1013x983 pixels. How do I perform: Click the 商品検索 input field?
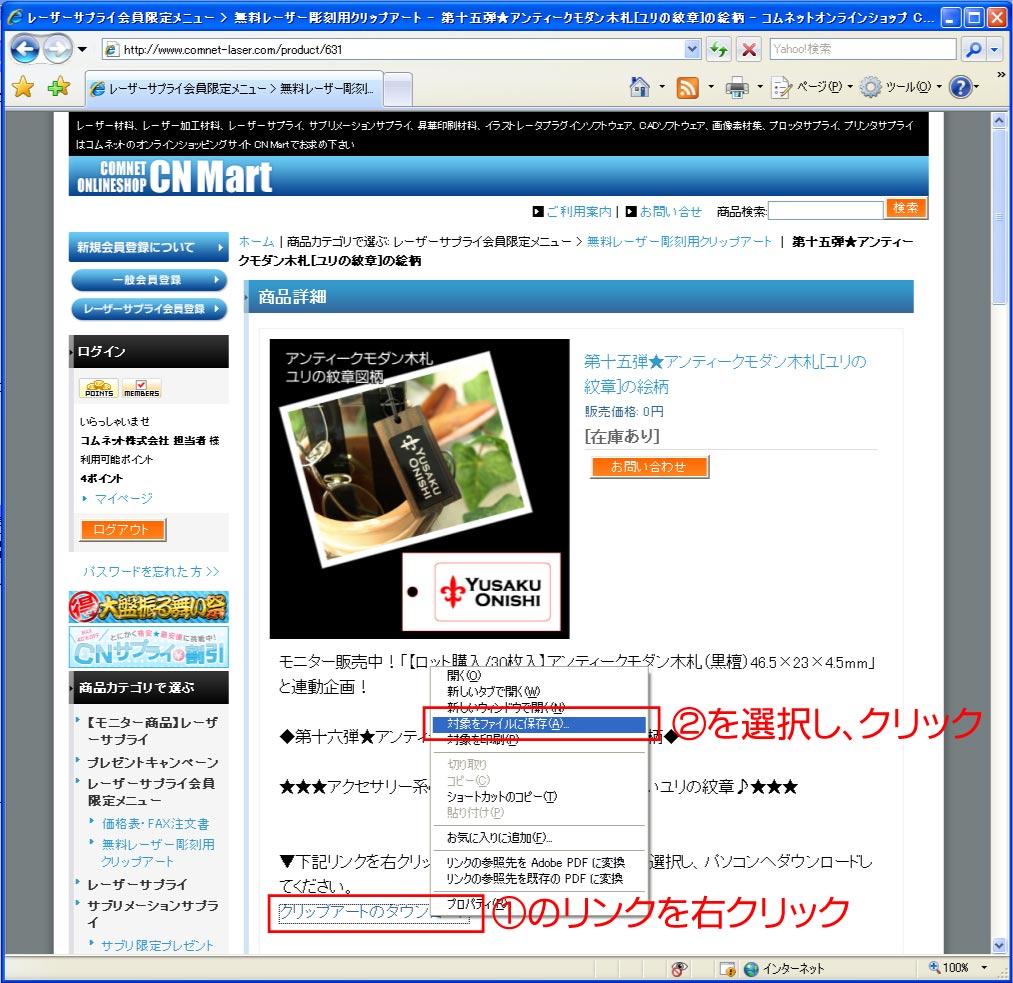[x=826, y=211]
